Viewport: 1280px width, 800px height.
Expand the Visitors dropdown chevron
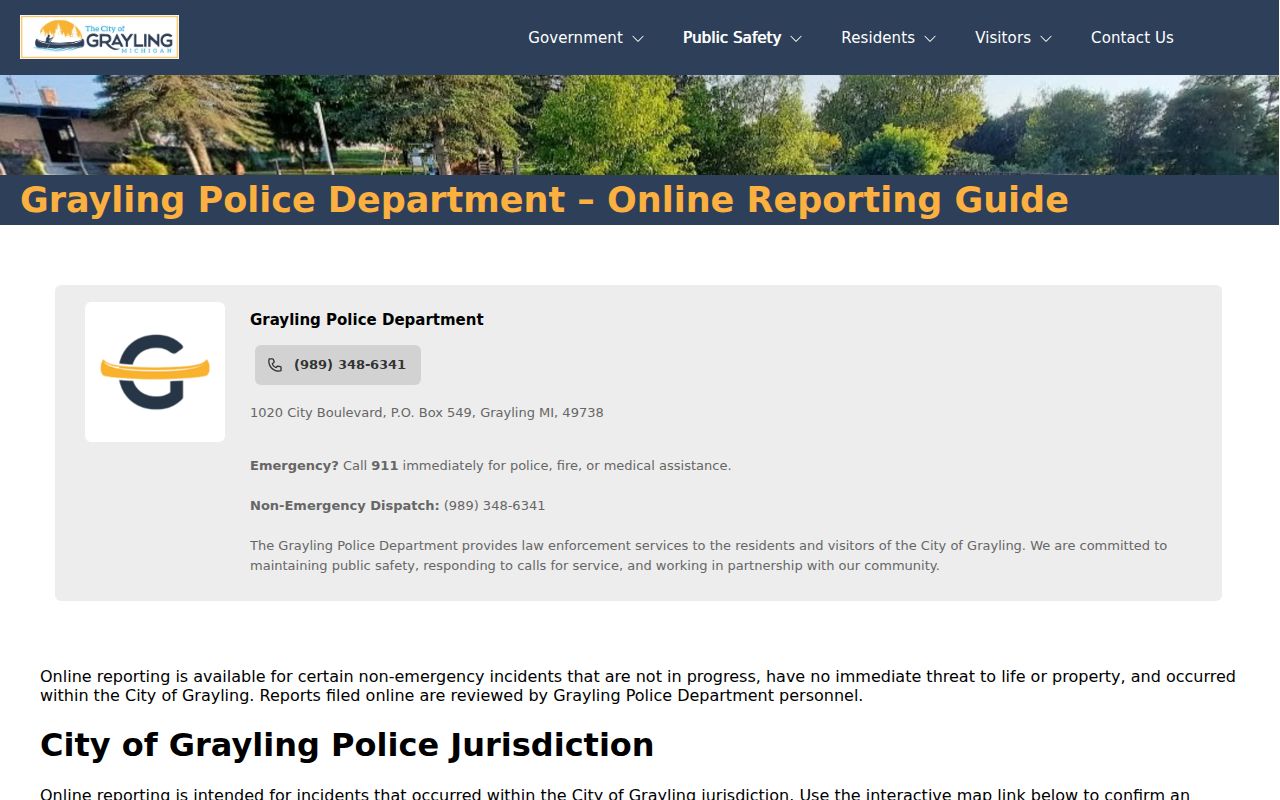pyautogui.click(x=1046, y=38)
